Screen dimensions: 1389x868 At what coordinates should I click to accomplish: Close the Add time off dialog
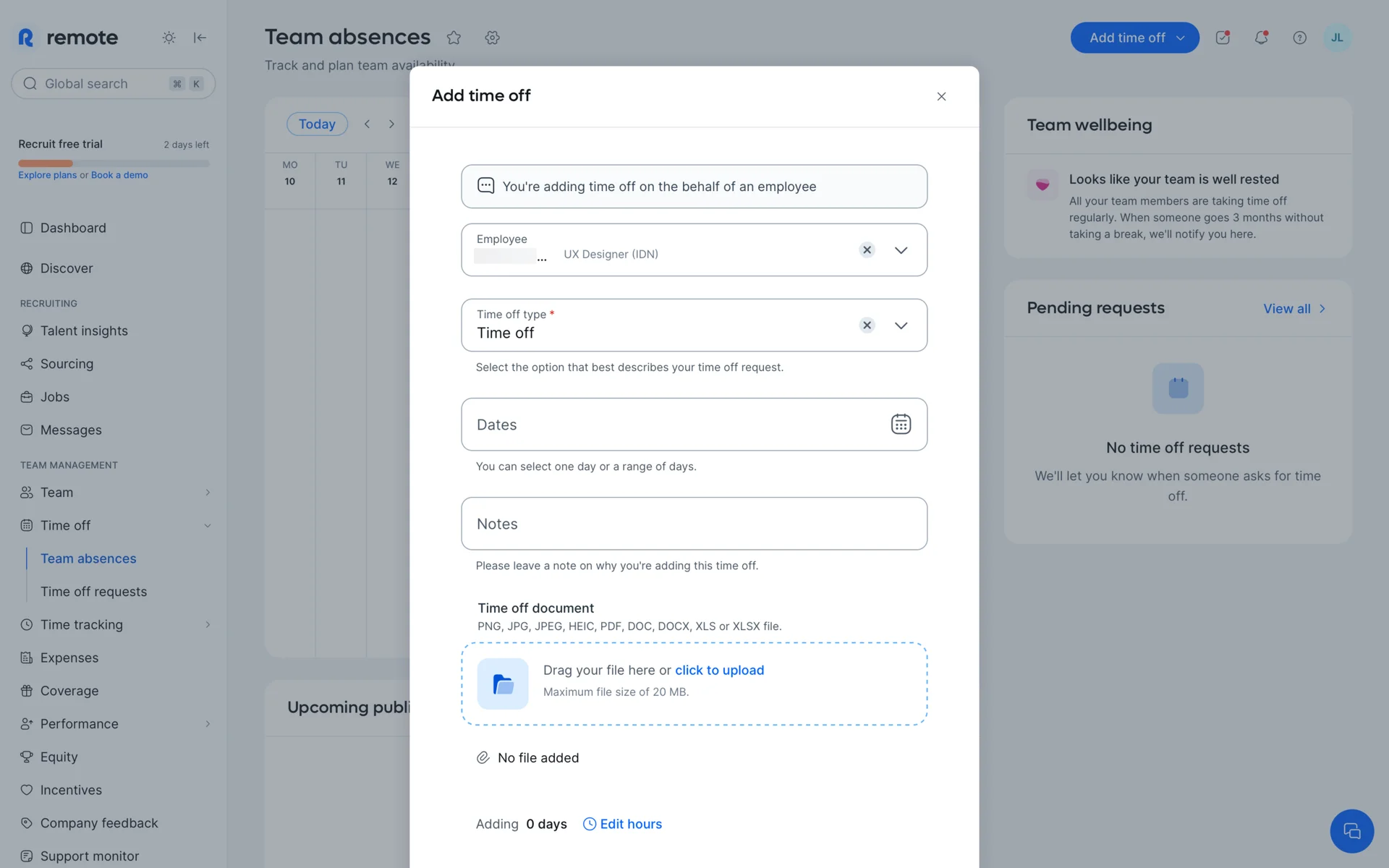pos(941,96)
